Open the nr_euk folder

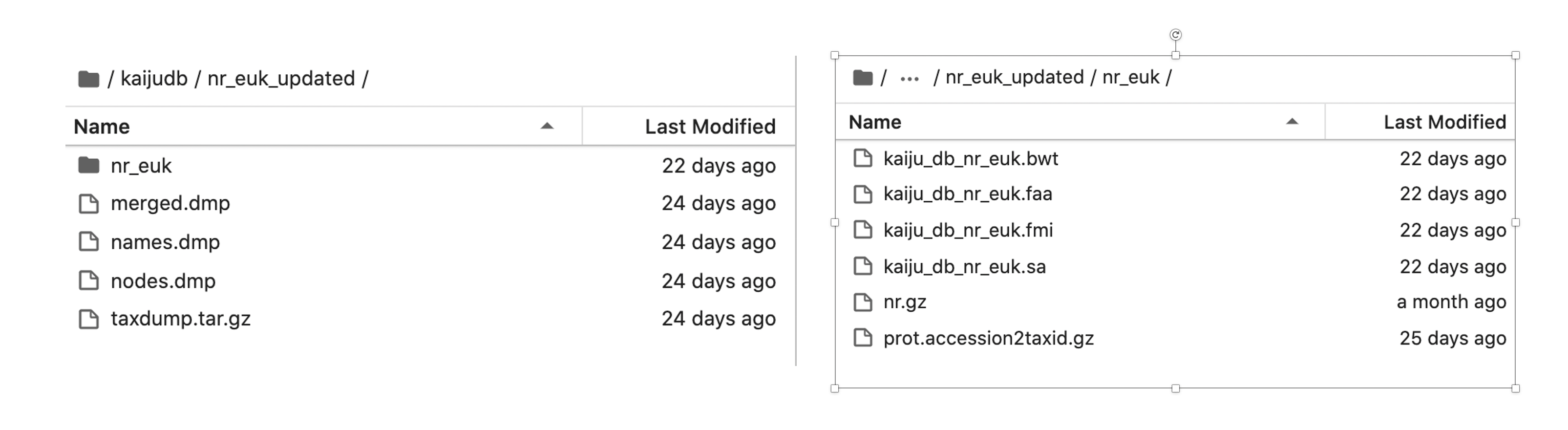[x=141, y=165]
